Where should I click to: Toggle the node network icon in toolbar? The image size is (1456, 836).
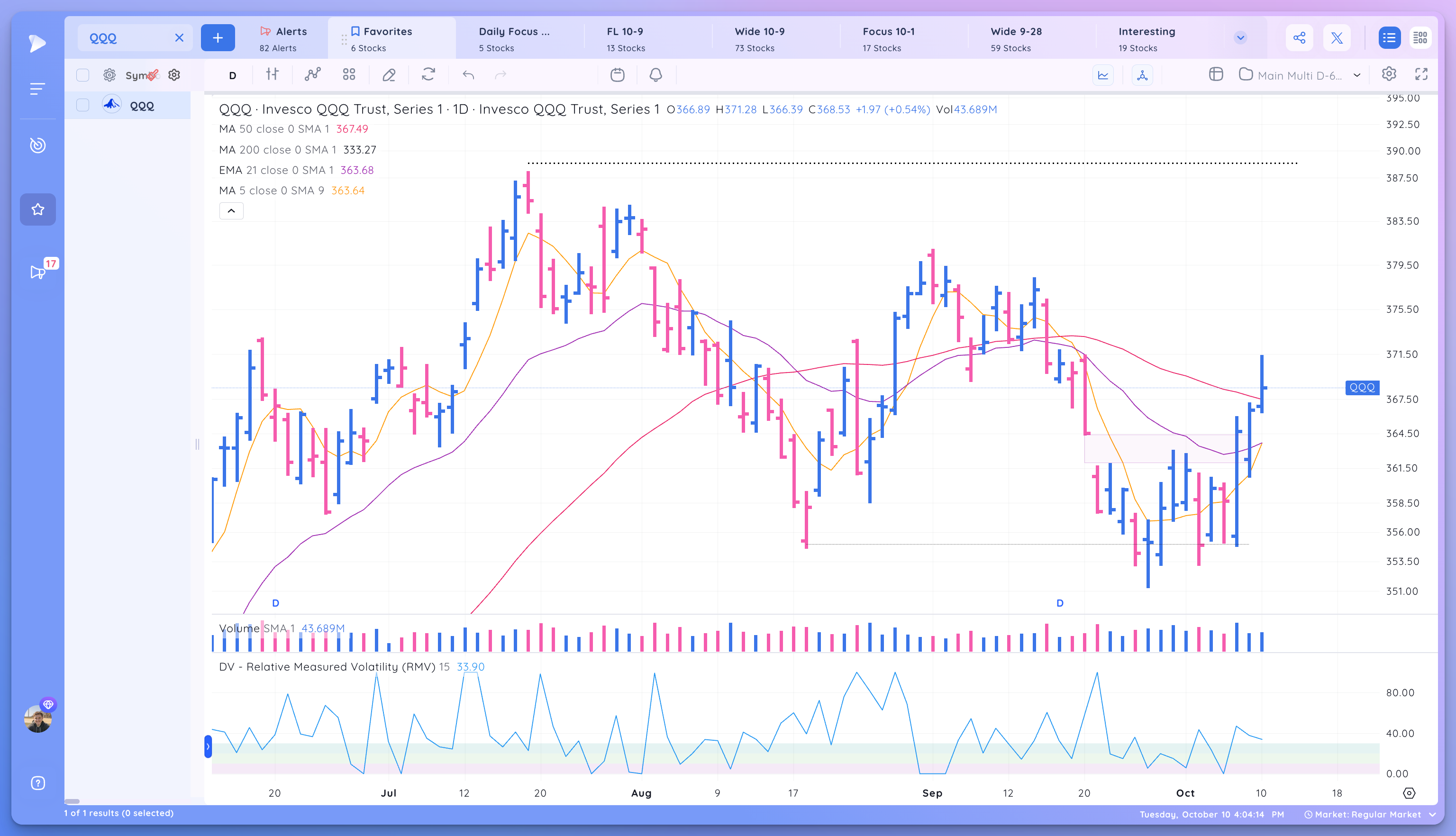[1142, 75]
